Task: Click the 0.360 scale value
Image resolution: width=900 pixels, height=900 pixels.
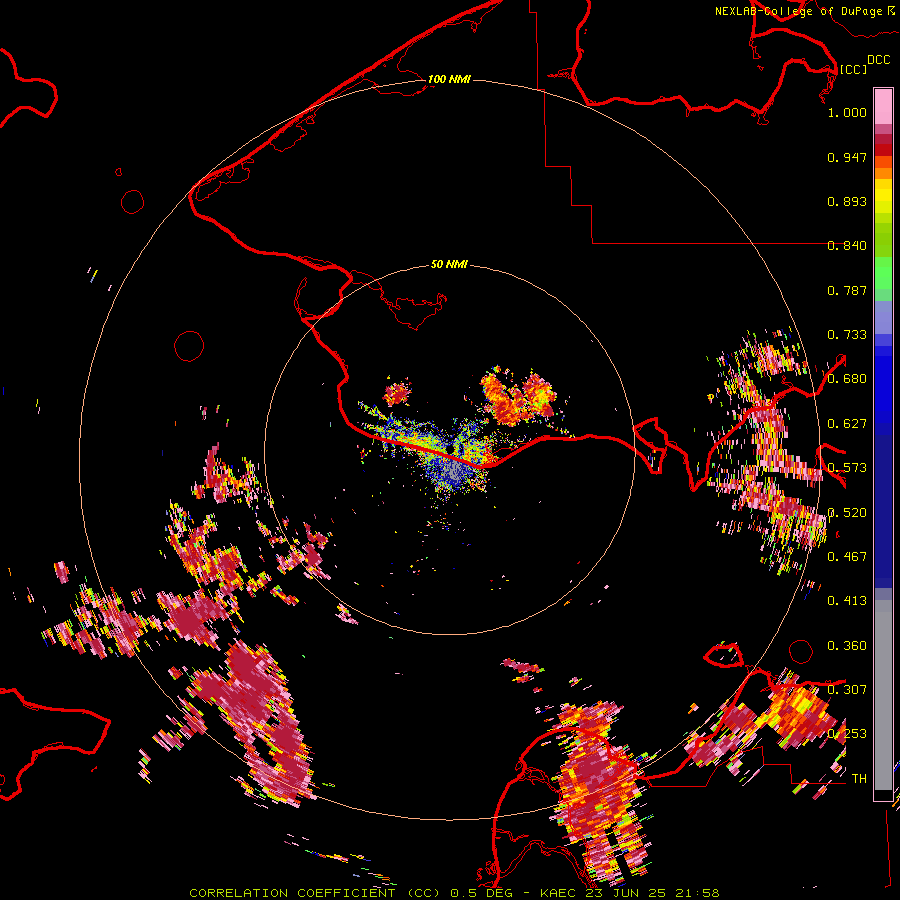Action: coord(847,646)
